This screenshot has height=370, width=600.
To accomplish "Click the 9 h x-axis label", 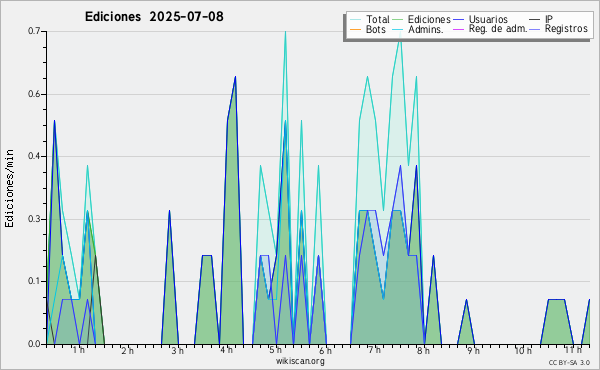I will point(473,350).
